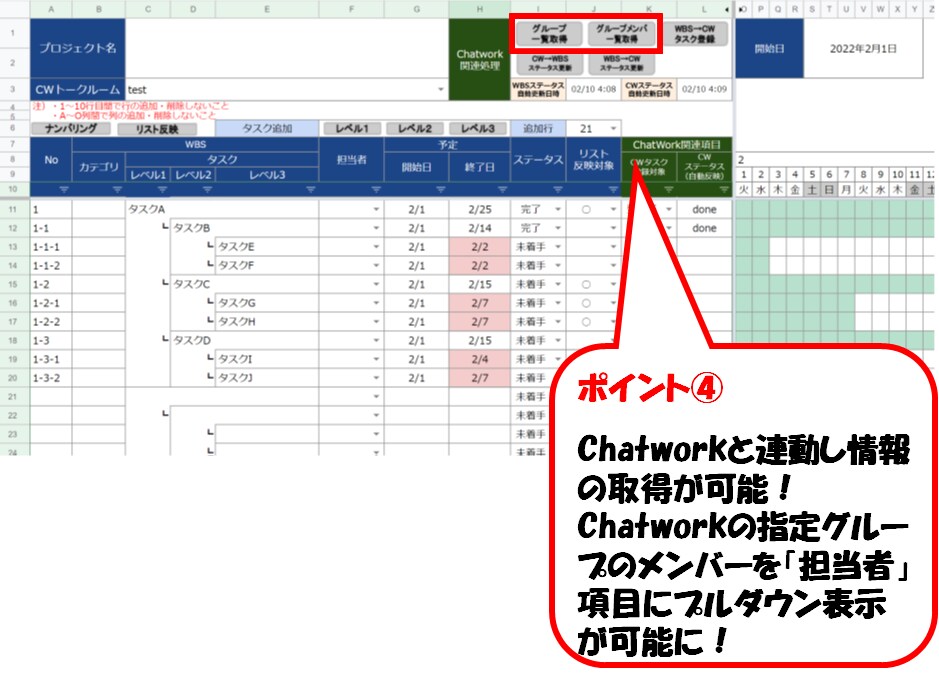Screen dimensions: 939x679
Task: Click the レベル3 add-task button
Action: (x=477, y=128)
